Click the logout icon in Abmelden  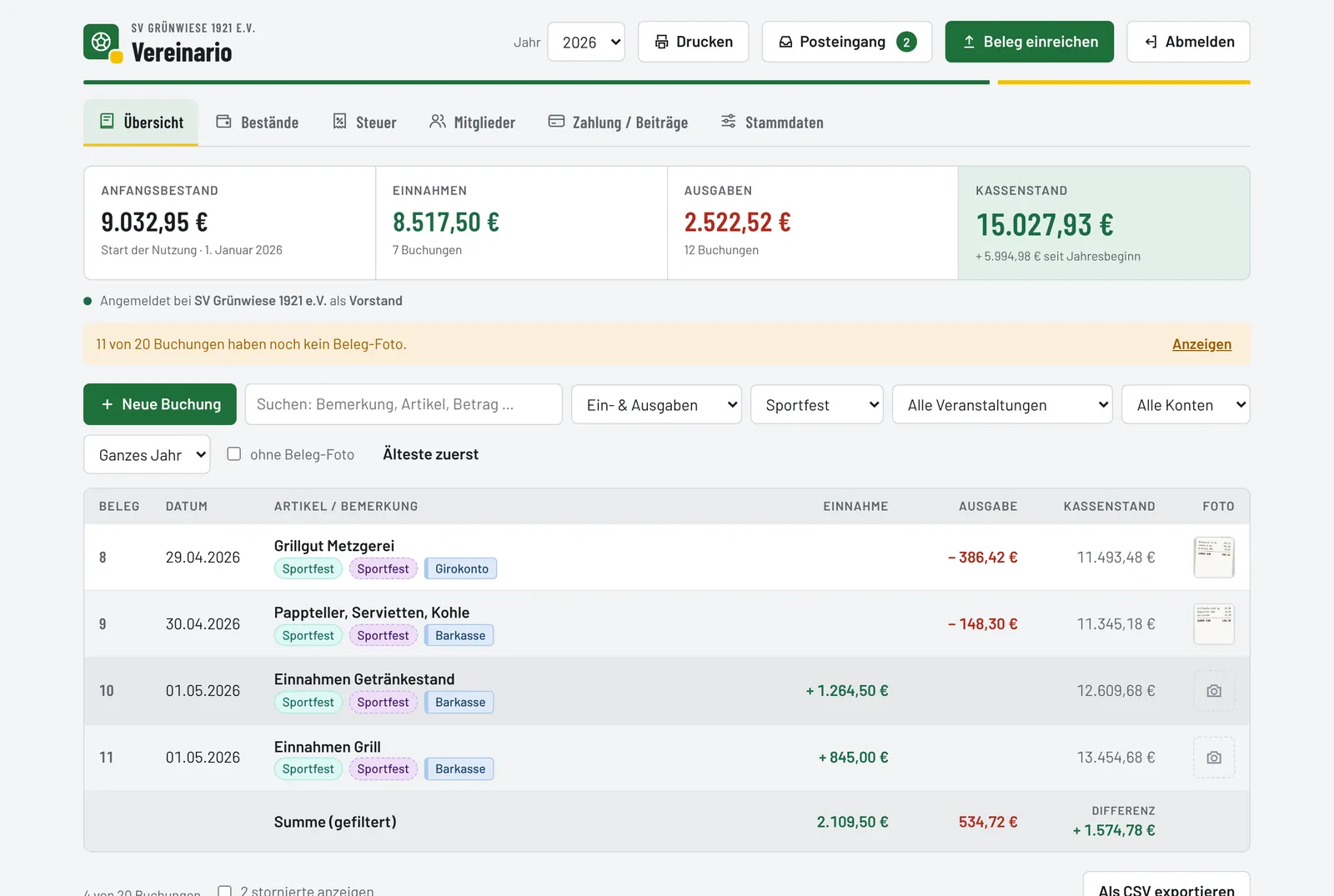click(x=1151, y=42)
